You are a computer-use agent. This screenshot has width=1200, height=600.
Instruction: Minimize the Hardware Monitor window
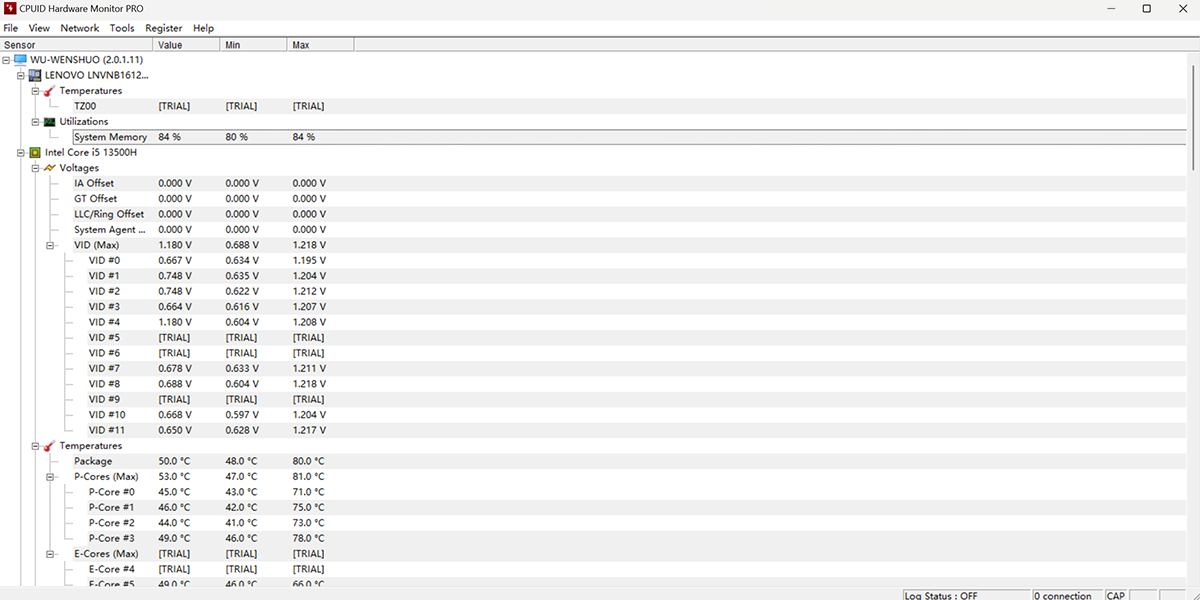[x=1111, y=9]
